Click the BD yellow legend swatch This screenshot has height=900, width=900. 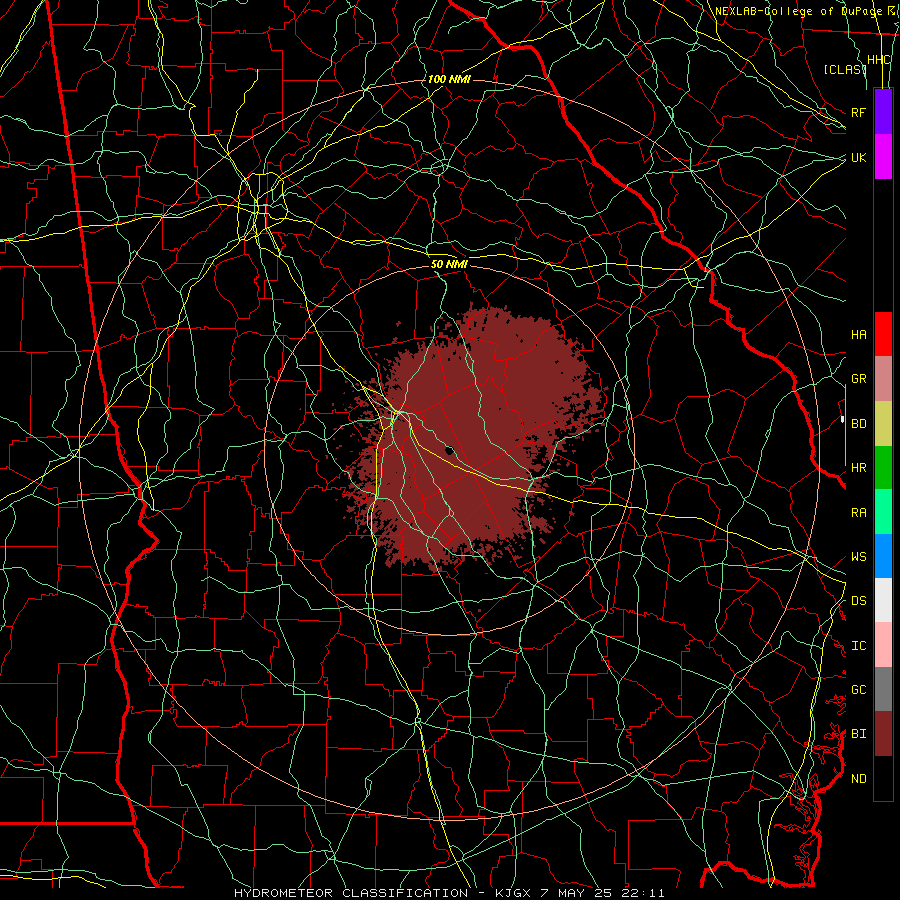(x=883, y=423)
